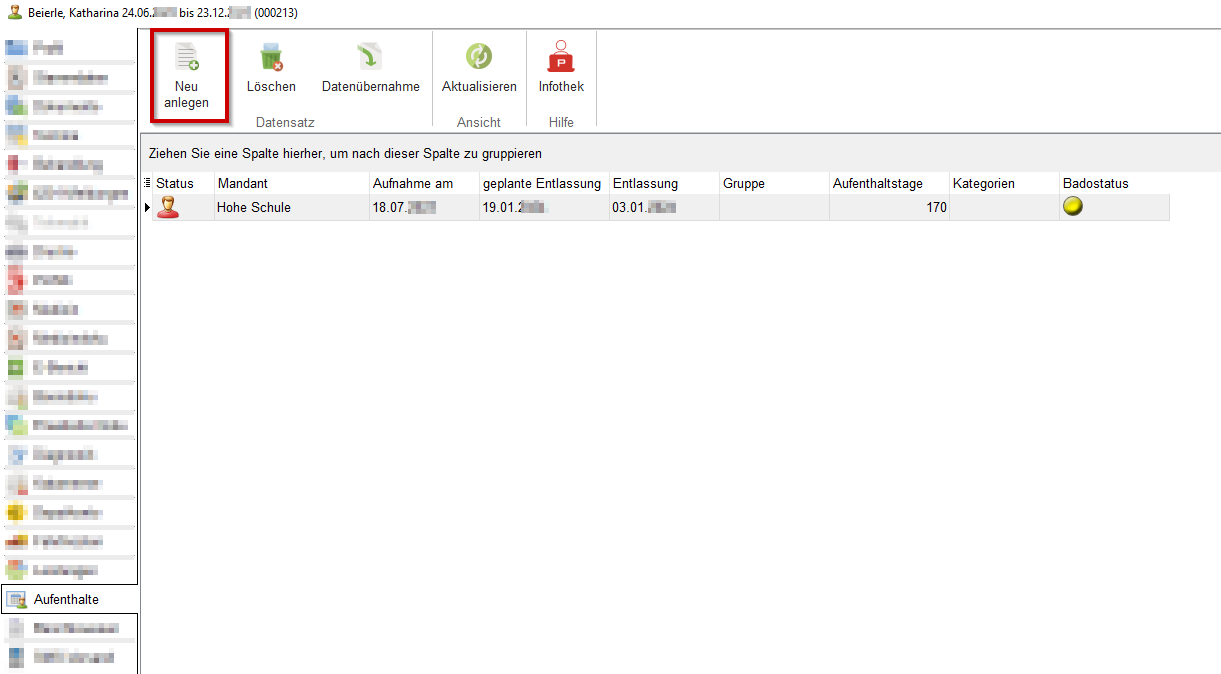Click the Neu anlegen icon
The width and height of the screenshot is (1221, 674).
[x=186, y=57]
